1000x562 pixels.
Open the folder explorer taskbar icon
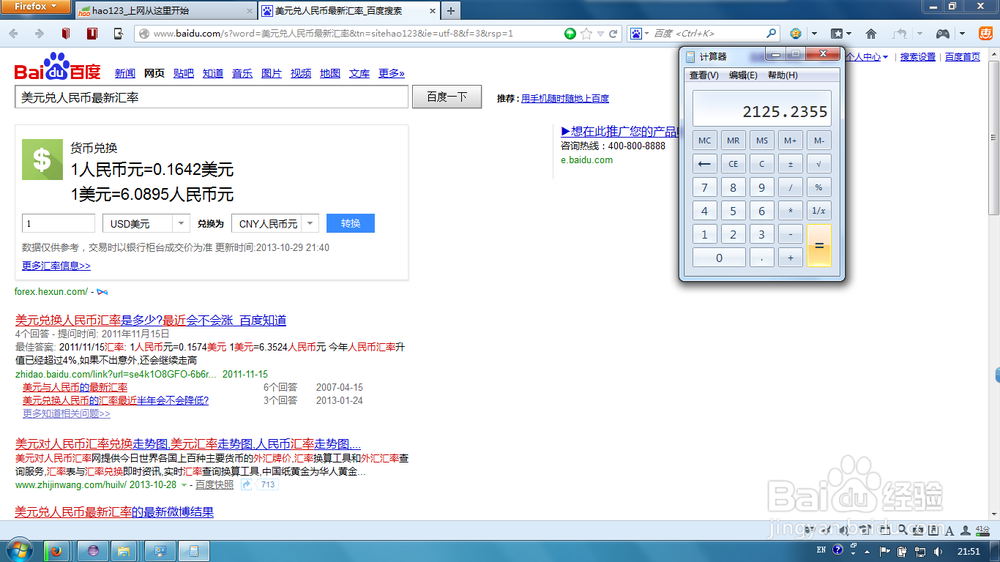point(123,551)
